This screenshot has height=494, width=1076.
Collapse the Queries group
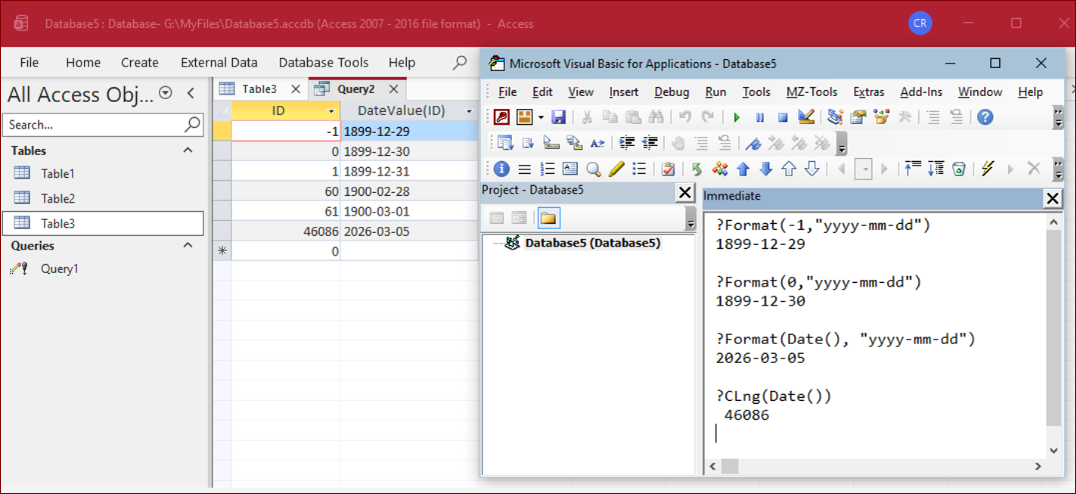[188, 245]
